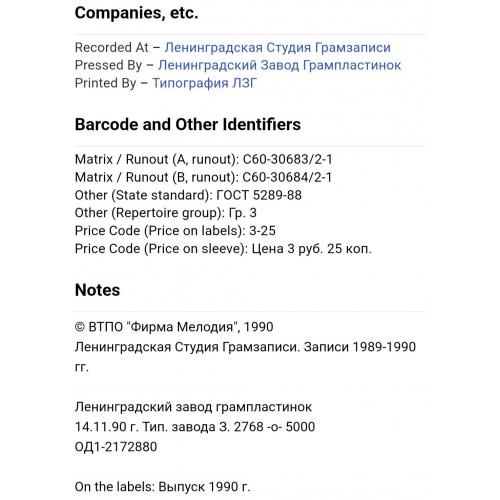Image resolution: width=500 pixels, height=500 pixels.
Task: Click the ГОСТ 5289-88 state standard line
Action: pos(188,195)
